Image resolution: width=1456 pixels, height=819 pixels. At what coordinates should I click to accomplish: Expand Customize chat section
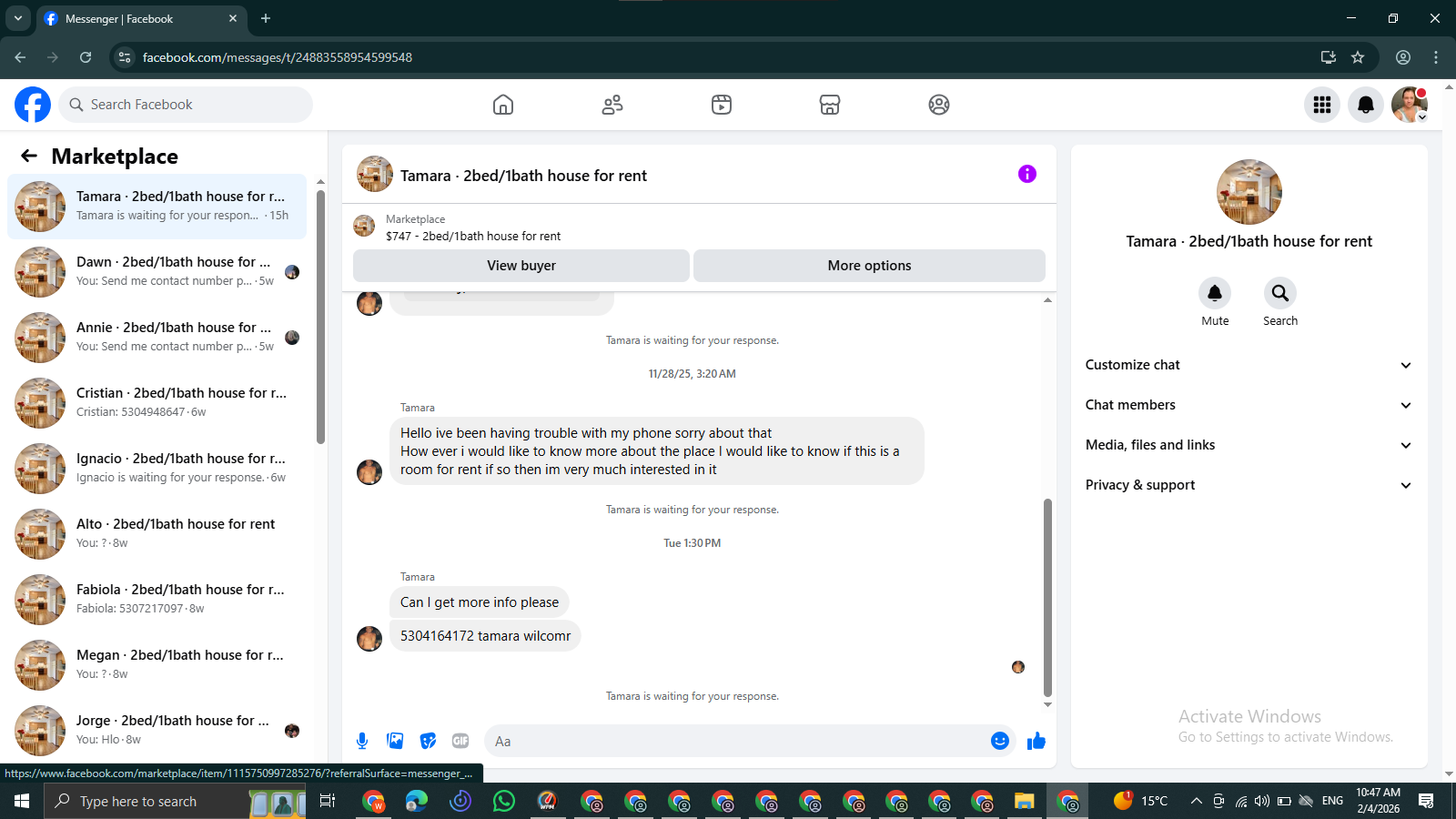click(1249, 365)
